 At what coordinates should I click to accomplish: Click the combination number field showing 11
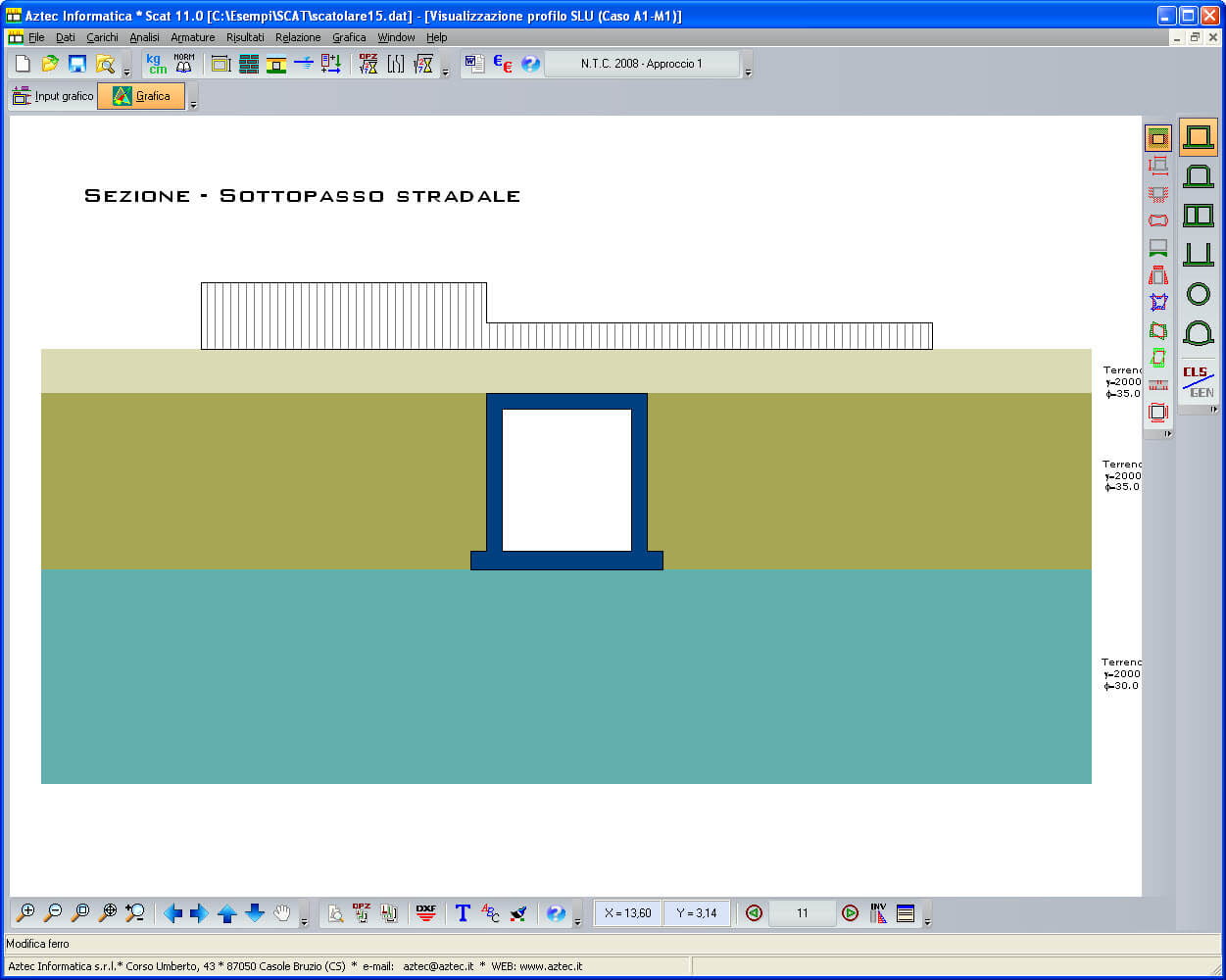tap(802, 913)
